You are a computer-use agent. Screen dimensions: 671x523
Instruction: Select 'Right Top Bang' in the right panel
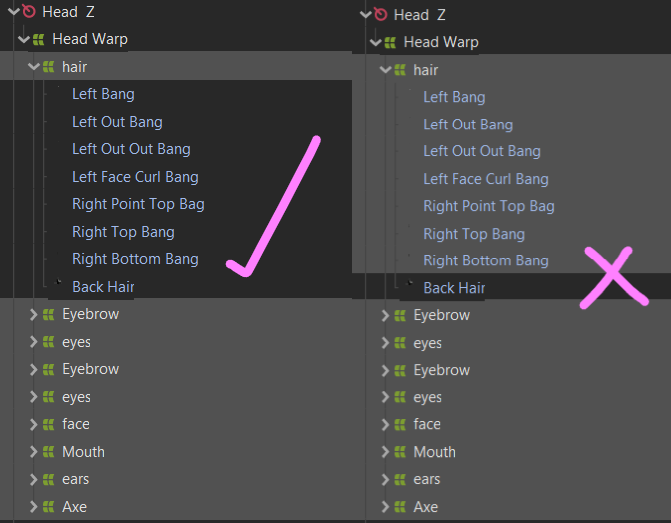474,234
